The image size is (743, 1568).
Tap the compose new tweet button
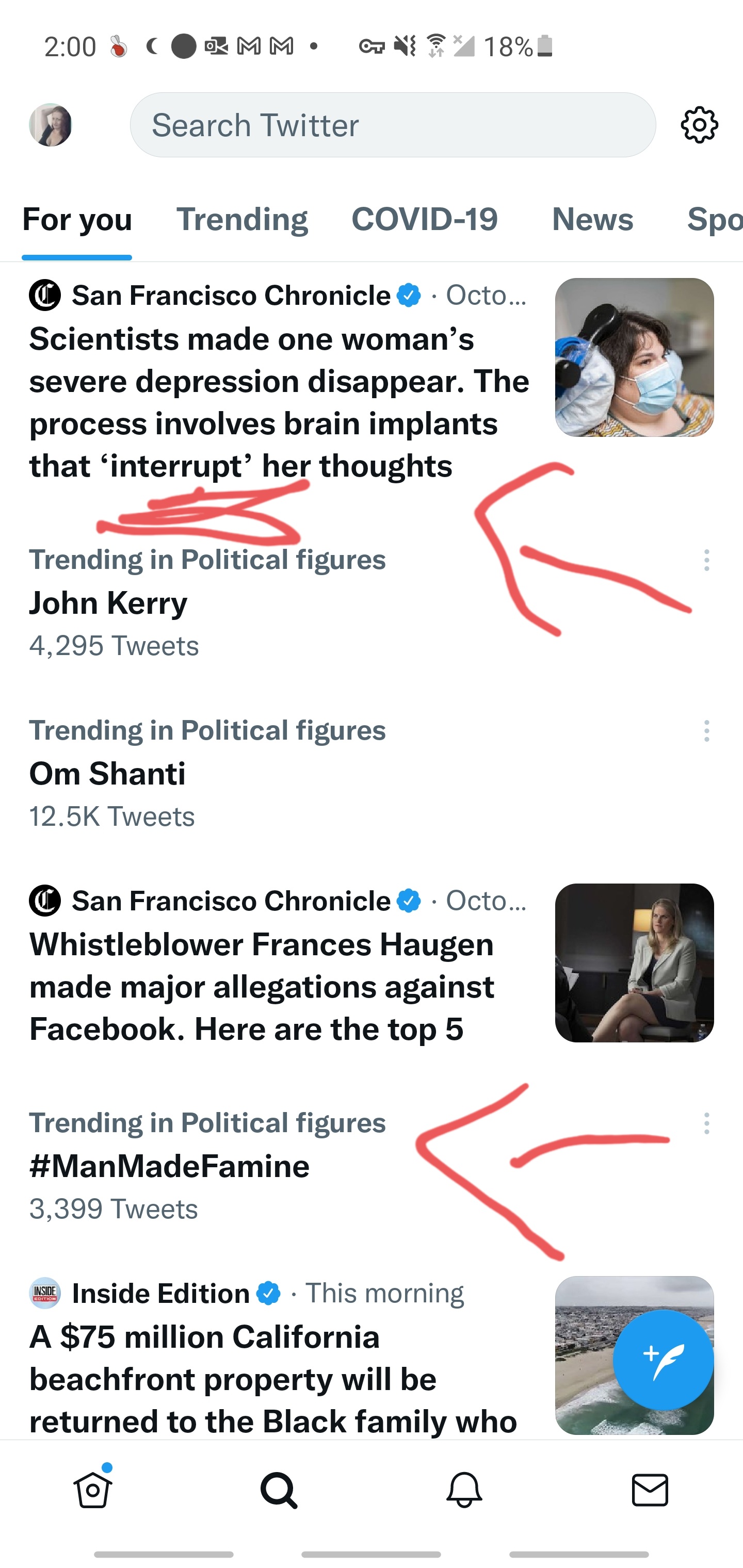(x=663, y=1359)
